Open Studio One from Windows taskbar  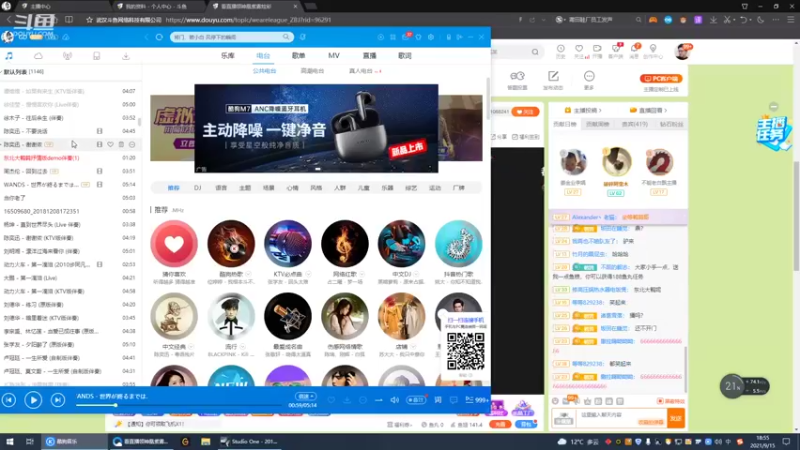point(251,441)
